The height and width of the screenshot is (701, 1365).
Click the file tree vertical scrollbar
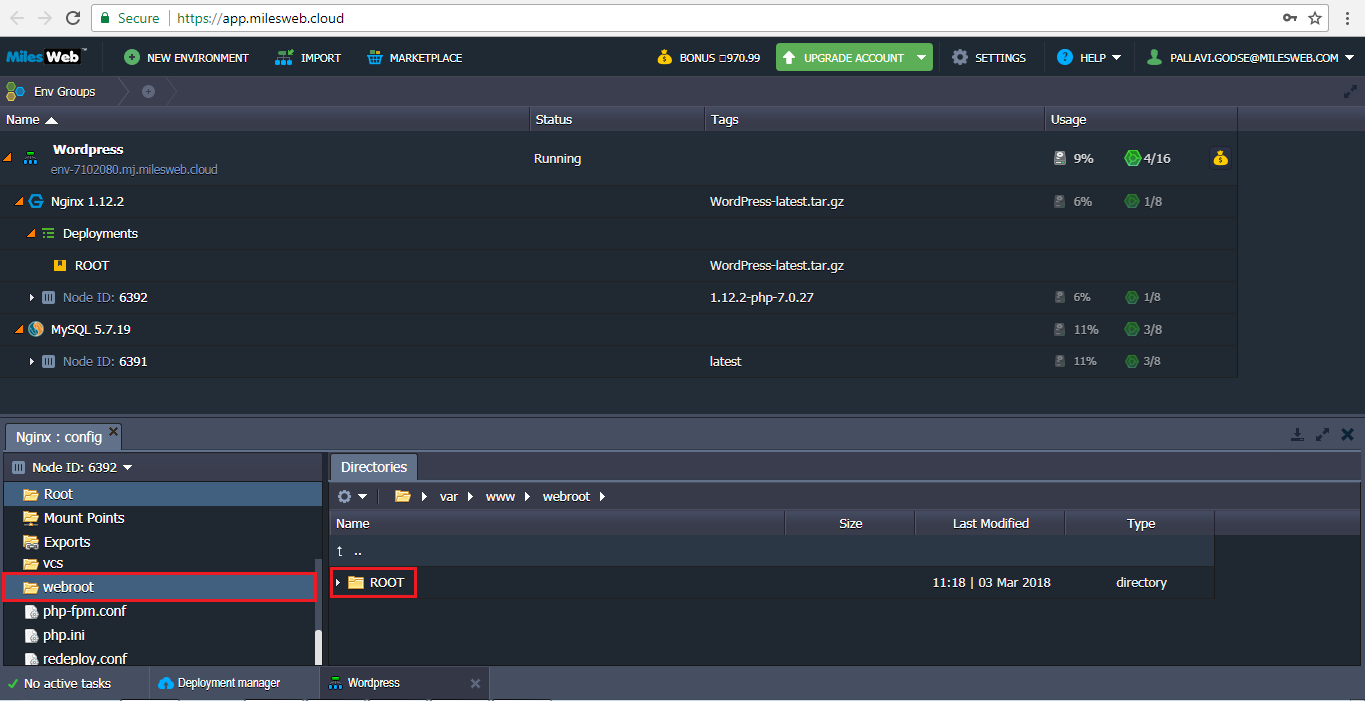pyautogui.click(x=319, y=646)
